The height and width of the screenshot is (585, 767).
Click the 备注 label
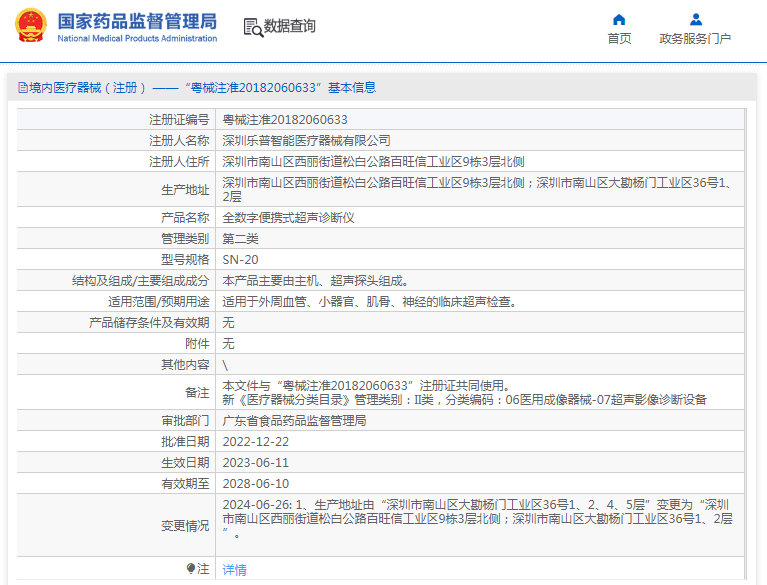click(197, 393)
